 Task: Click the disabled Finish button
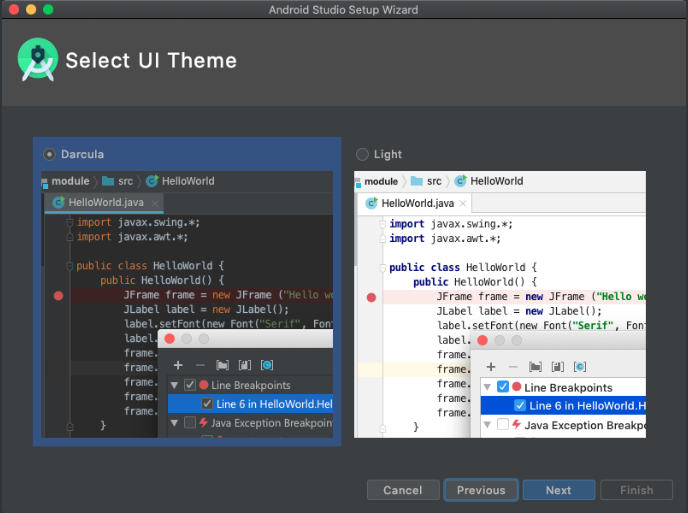tap(636, 490)
